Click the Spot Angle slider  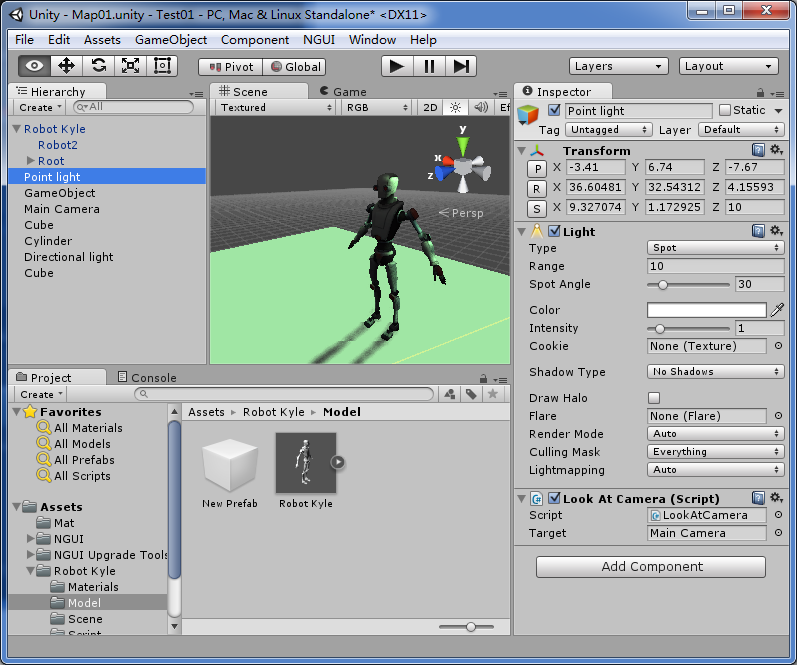point(688,285)
